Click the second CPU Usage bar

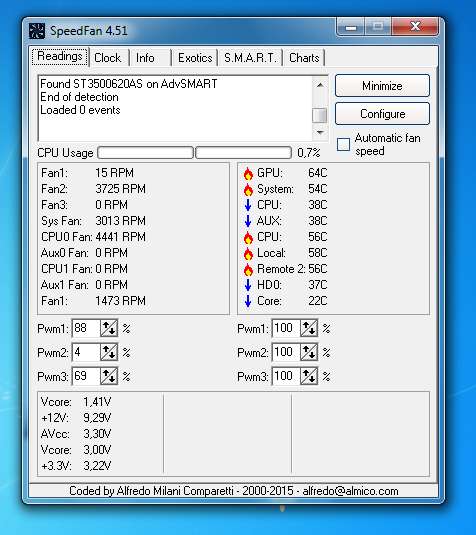pos(244,153)
